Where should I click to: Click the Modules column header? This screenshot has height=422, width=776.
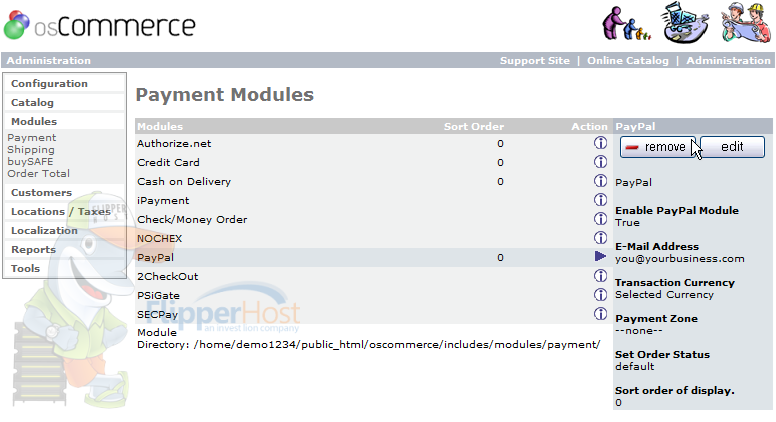coord(160,126)
